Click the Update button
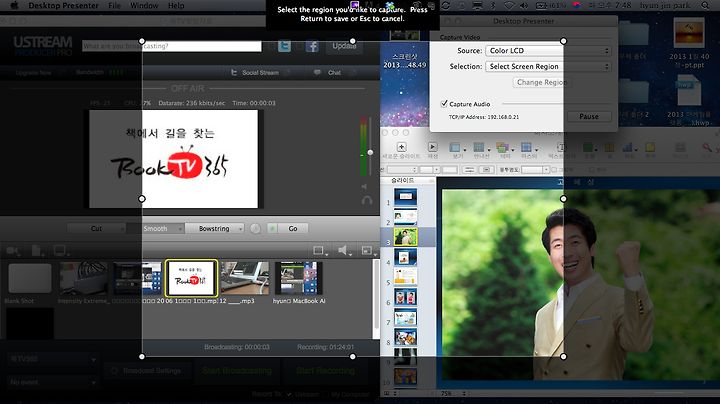The height and width of the screenshot is (404, 720). [x=344, y=46]
